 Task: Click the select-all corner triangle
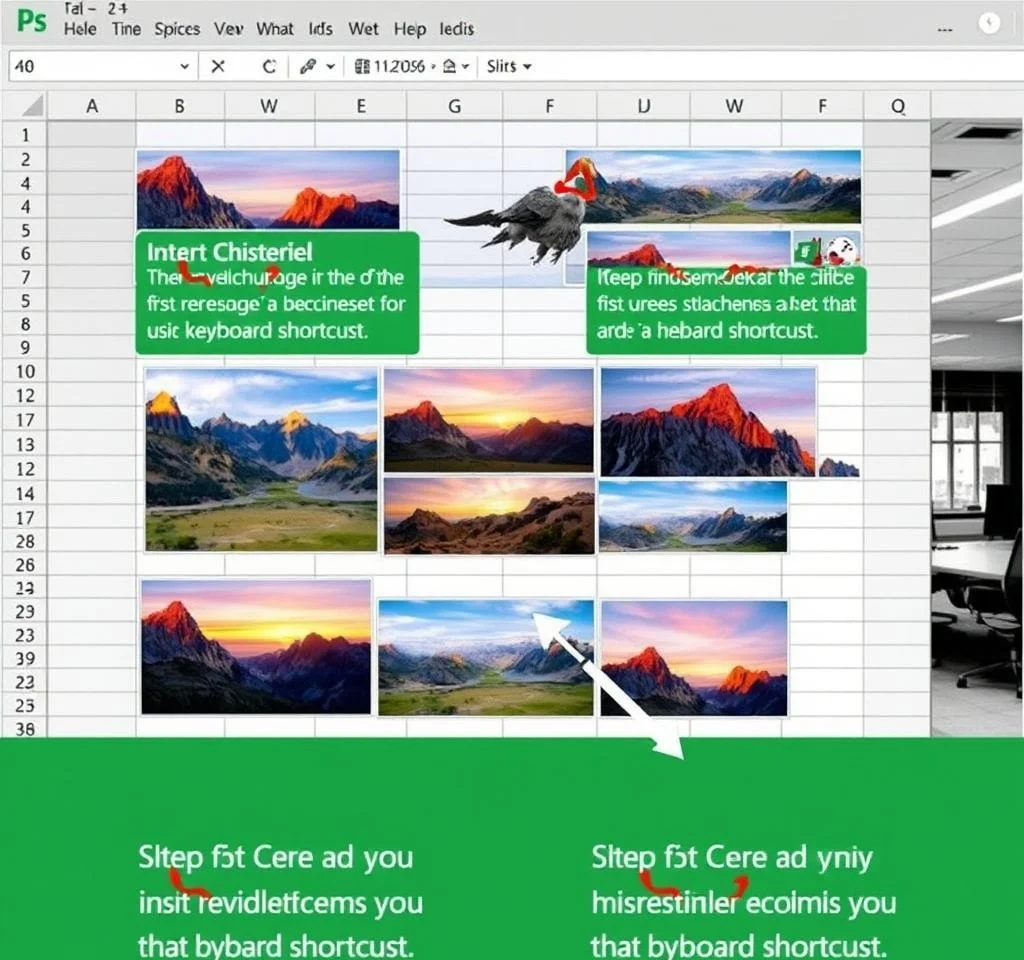click(32, 106)
